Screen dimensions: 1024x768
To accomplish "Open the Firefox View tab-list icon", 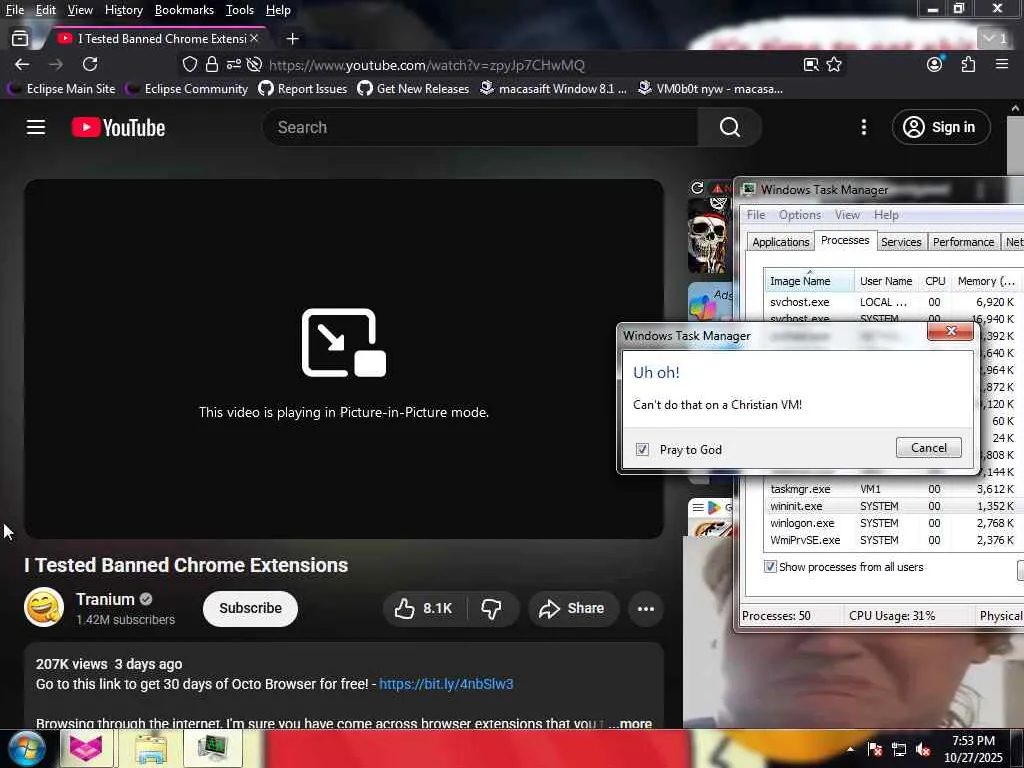I will [20, 39].
